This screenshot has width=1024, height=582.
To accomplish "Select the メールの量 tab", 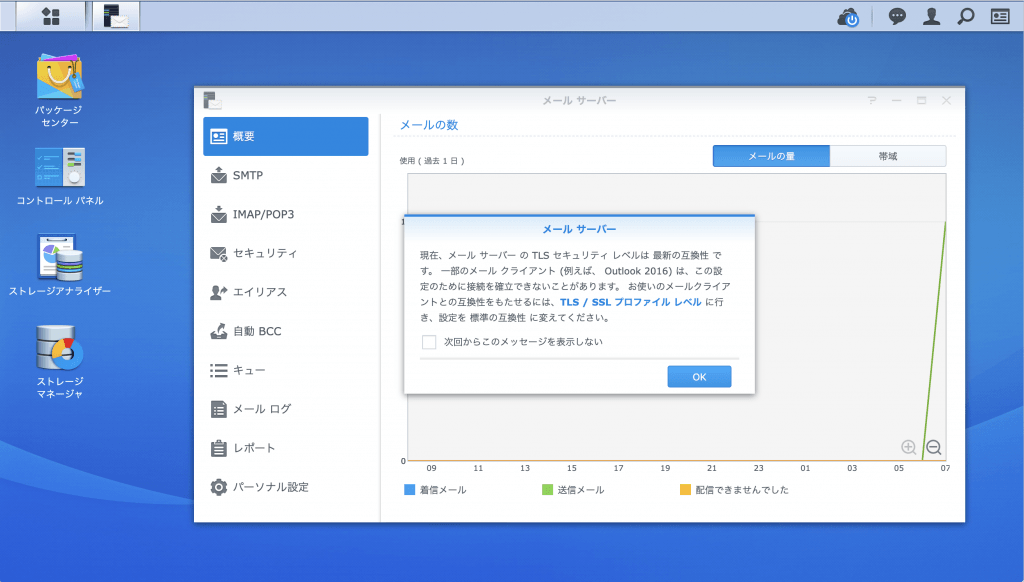I will [771, 156].
